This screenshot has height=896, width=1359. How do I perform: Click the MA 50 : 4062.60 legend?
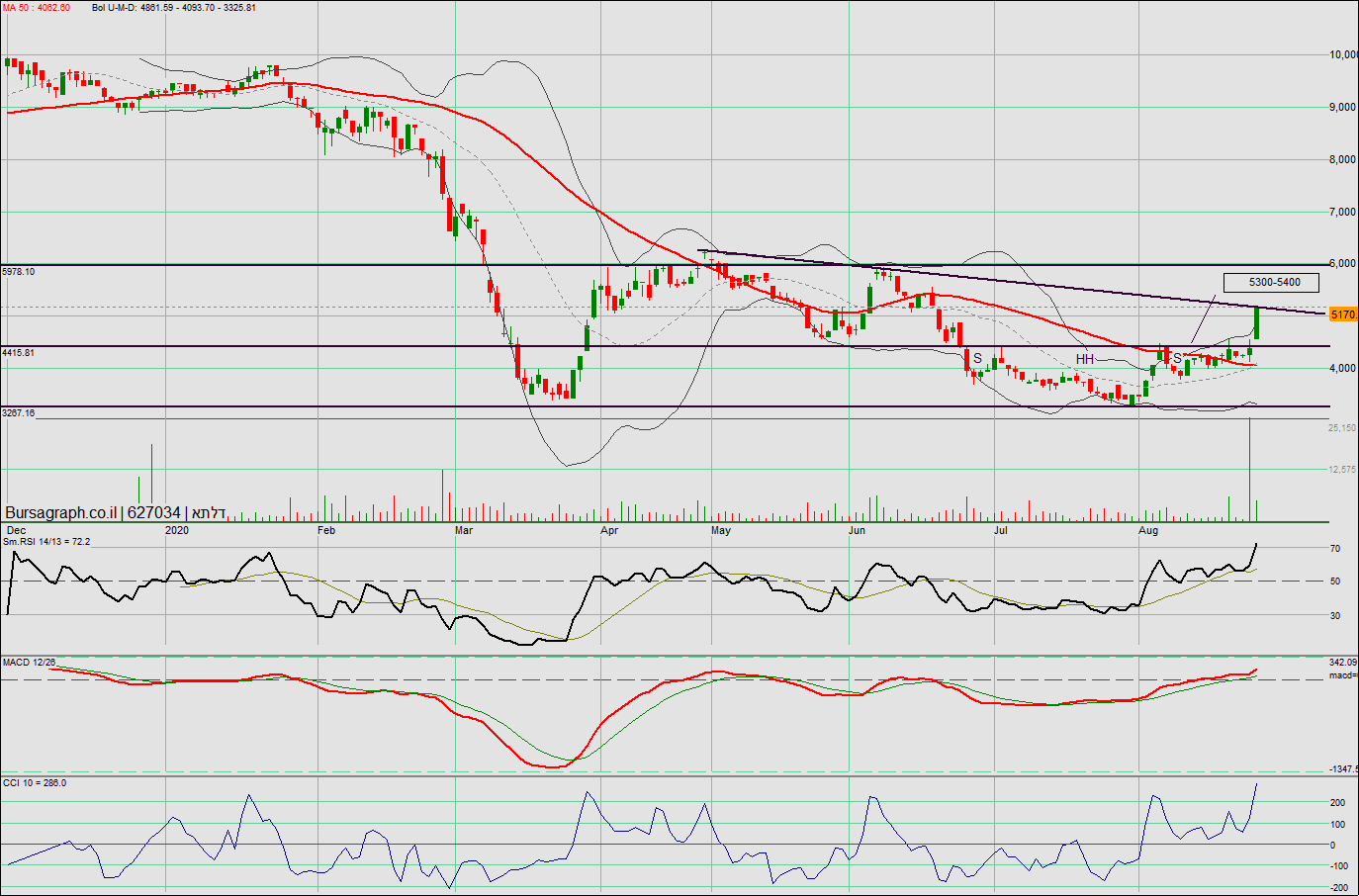point(37,8)
